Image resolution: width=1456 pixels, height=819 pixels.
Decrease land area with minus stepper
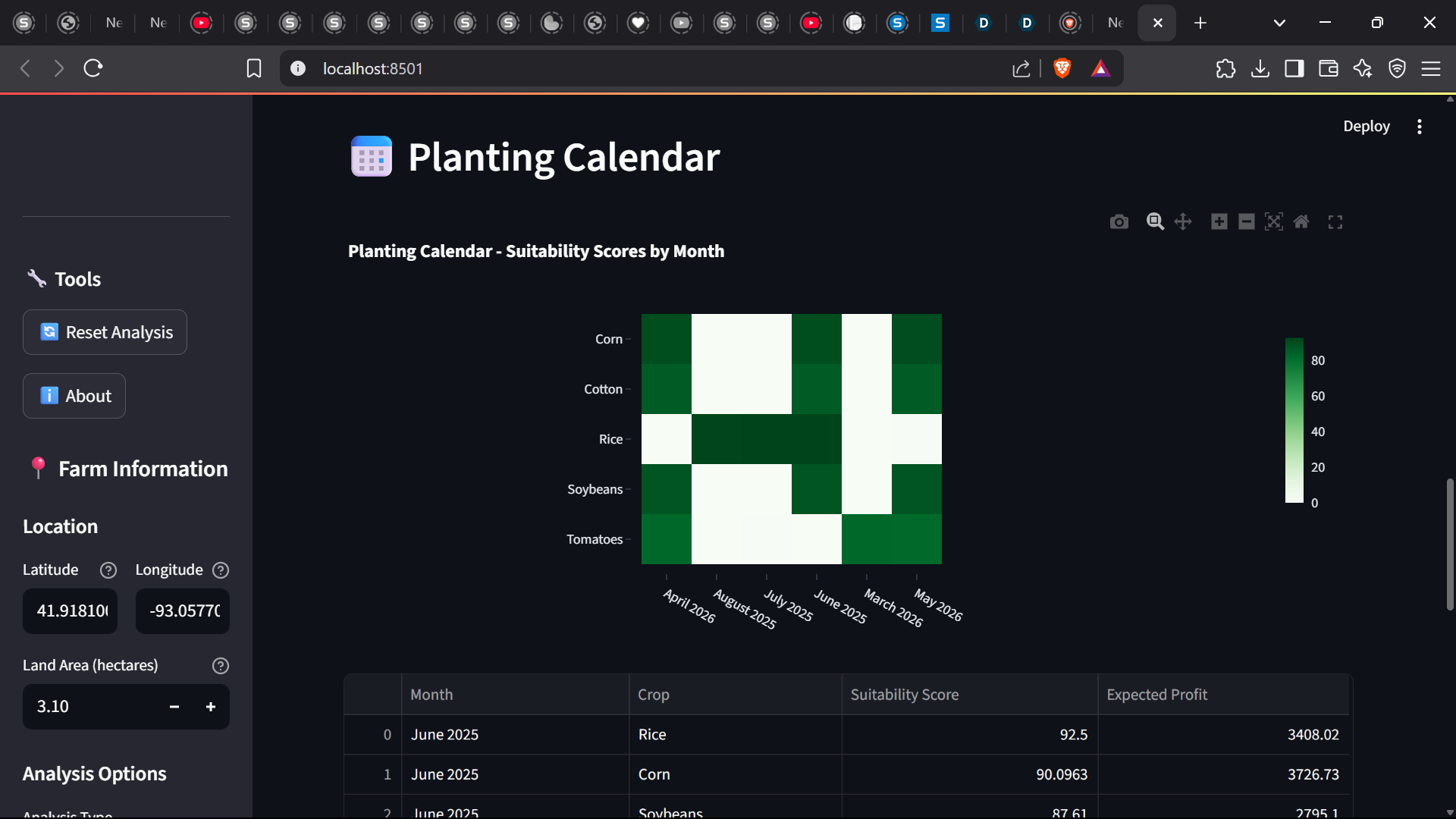pyautogui.click(x=174, y=707)
